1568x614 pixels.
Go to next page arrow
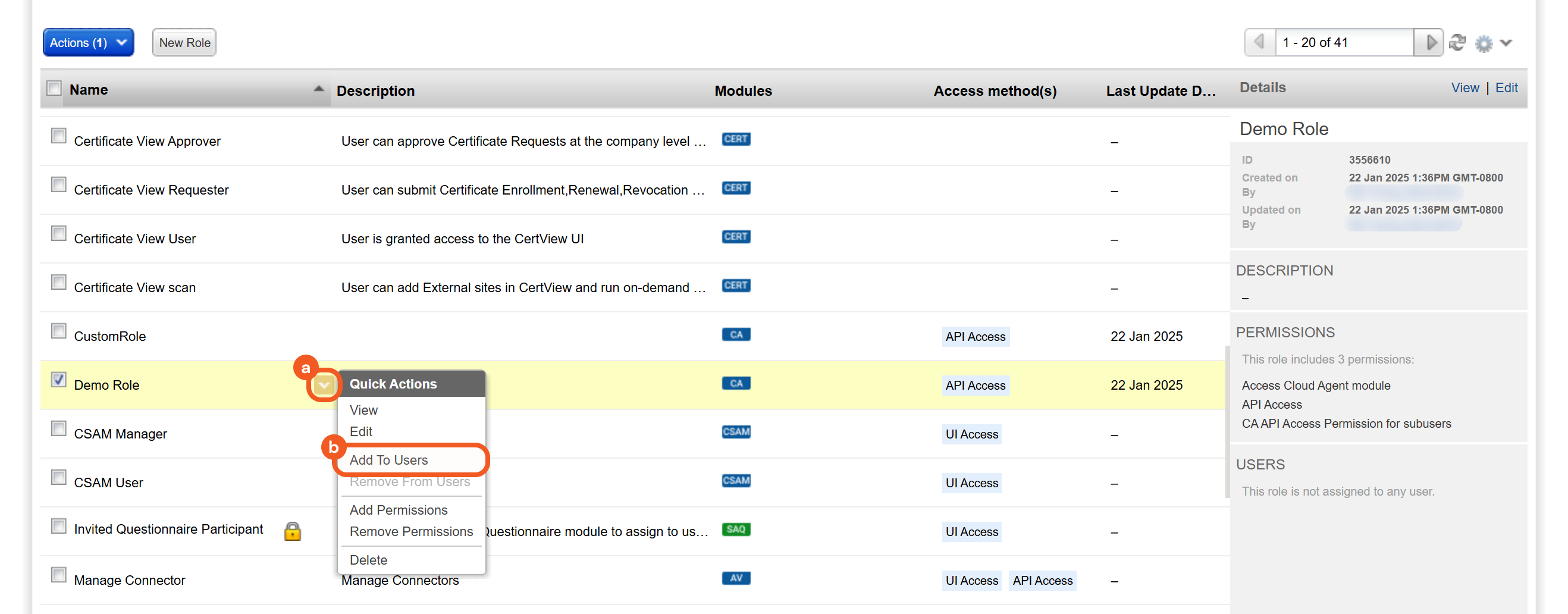tap(1430, 43)
